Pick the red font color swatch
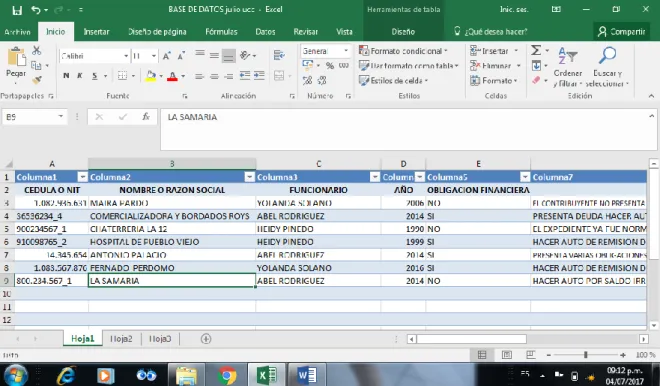The image size is (660, 386). click(x=172, y=76)
